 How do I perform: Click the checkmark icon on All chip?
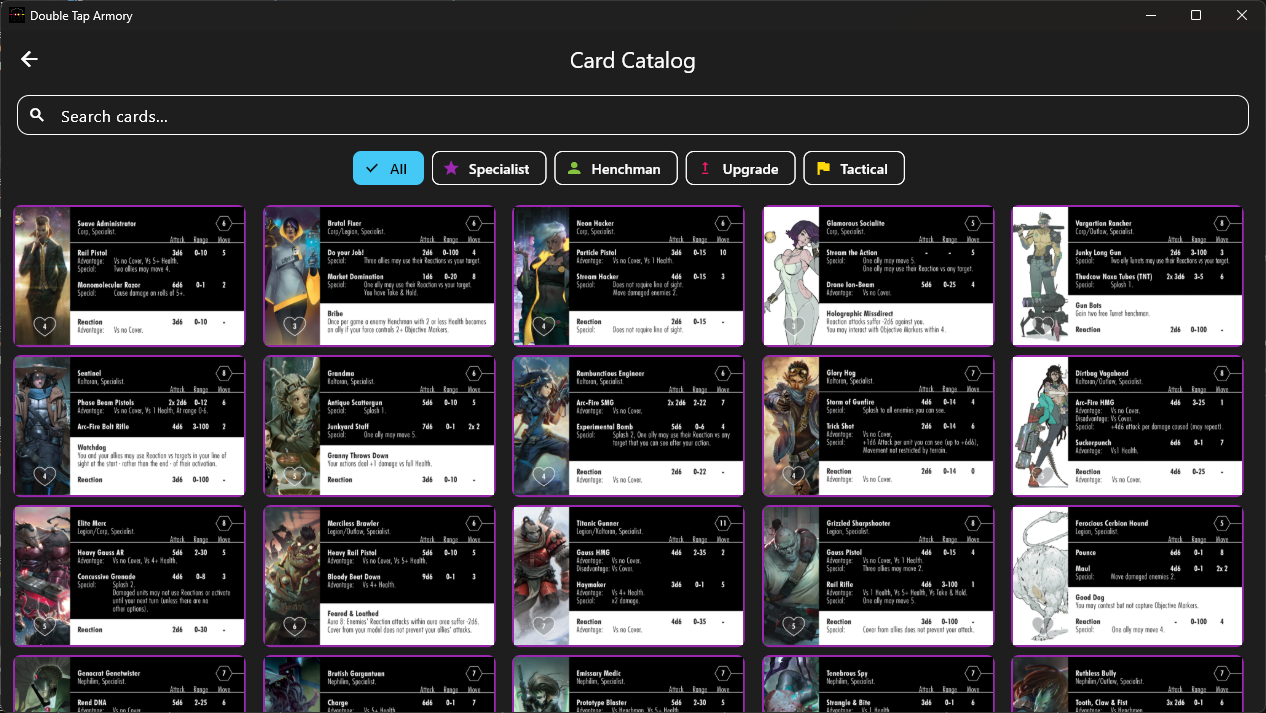[x=372, y=168]
